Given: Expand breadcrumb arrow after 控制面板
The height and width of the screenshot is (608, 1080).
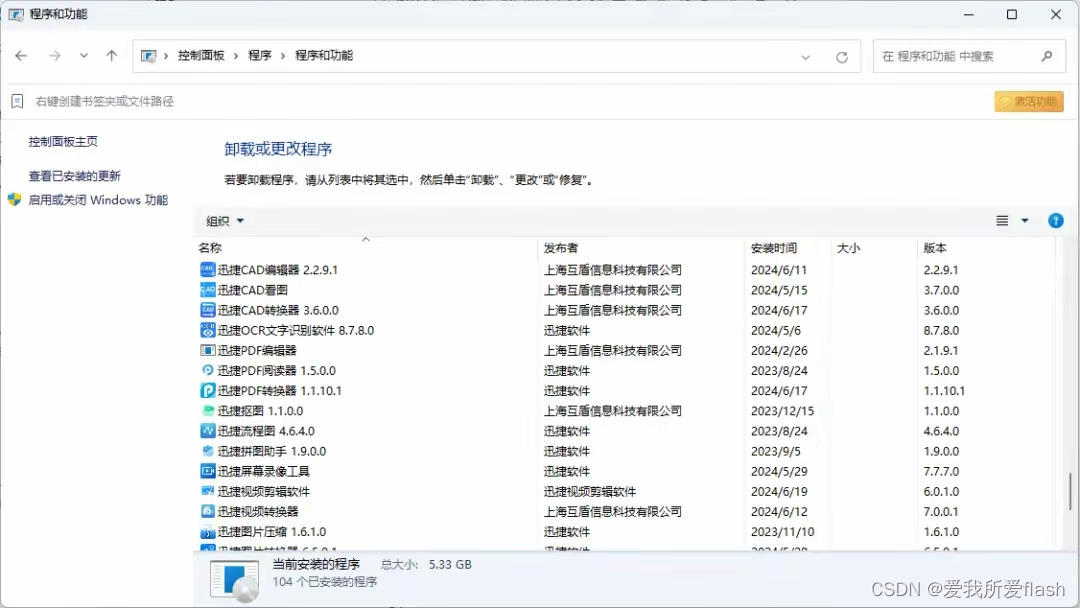Looking at the screenshot, I should (236, 56).
